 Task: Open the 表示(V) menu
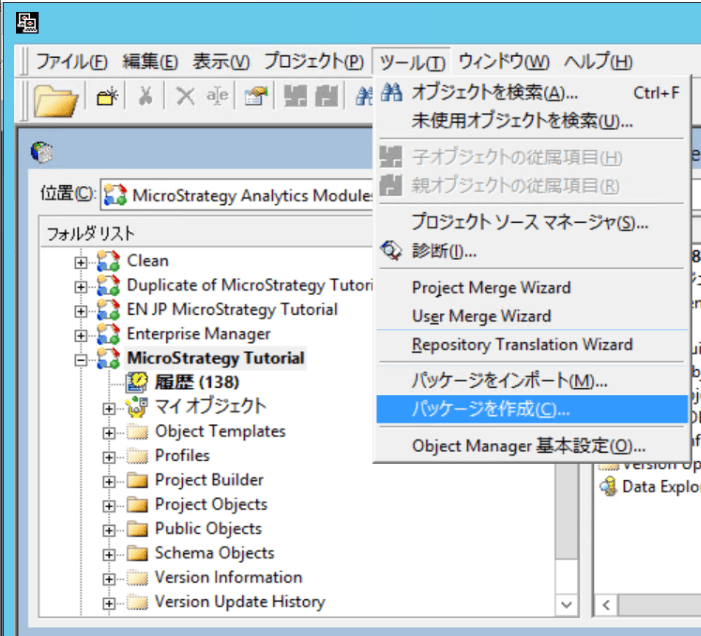221,61
